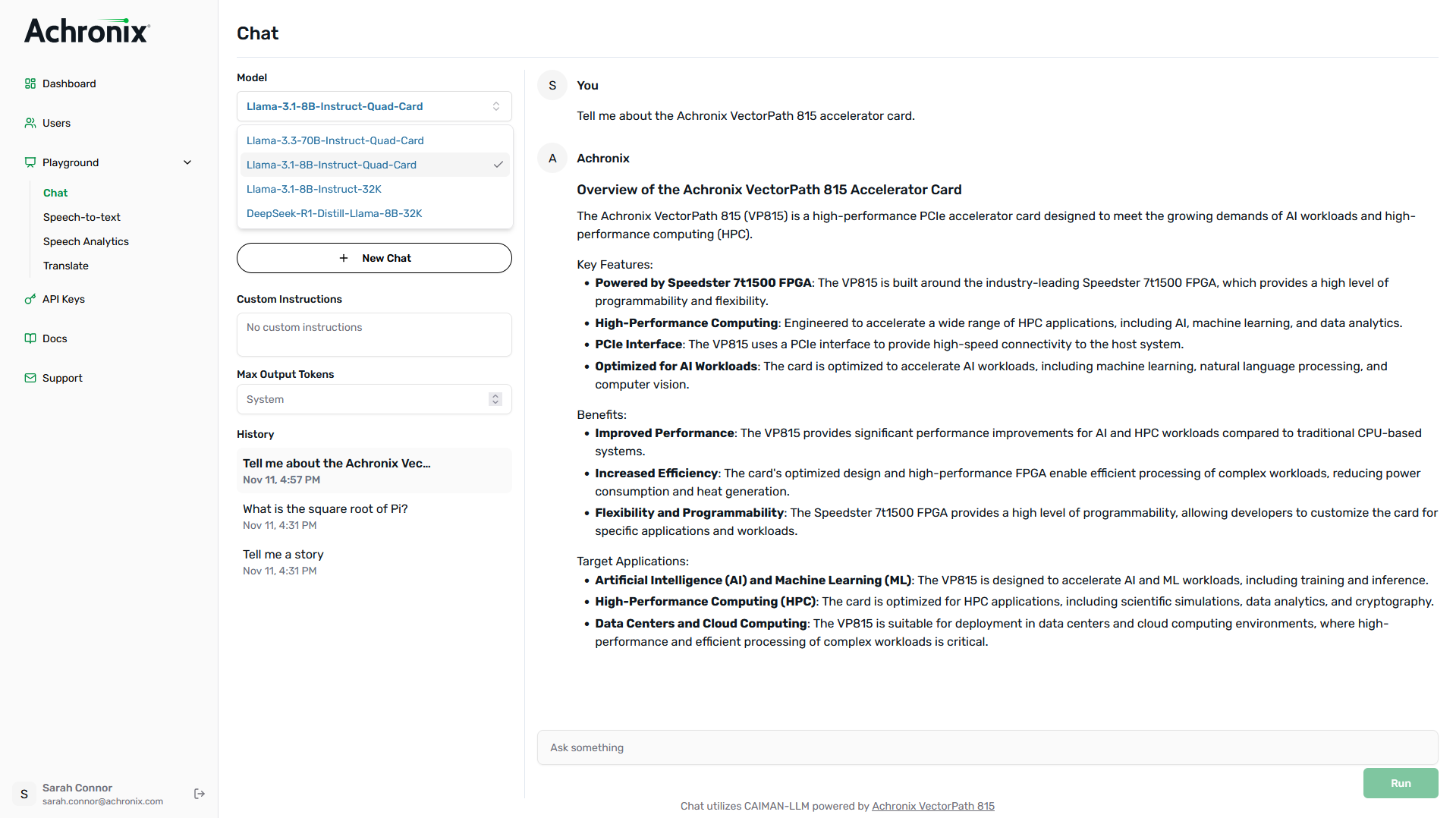Image resolution: width=1456 pixels, height=818 pixels.
Task: Follow the Achronix VectorPath 815 footer link
Action: click(932, 806)
